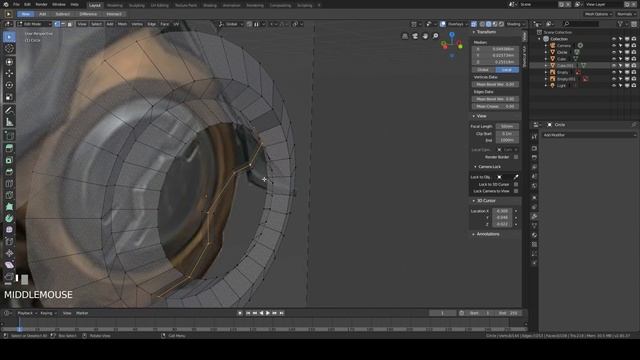Activate the Bevel tool
The width and height of the screenshot is (640, 360).
(x=9, y=172)
